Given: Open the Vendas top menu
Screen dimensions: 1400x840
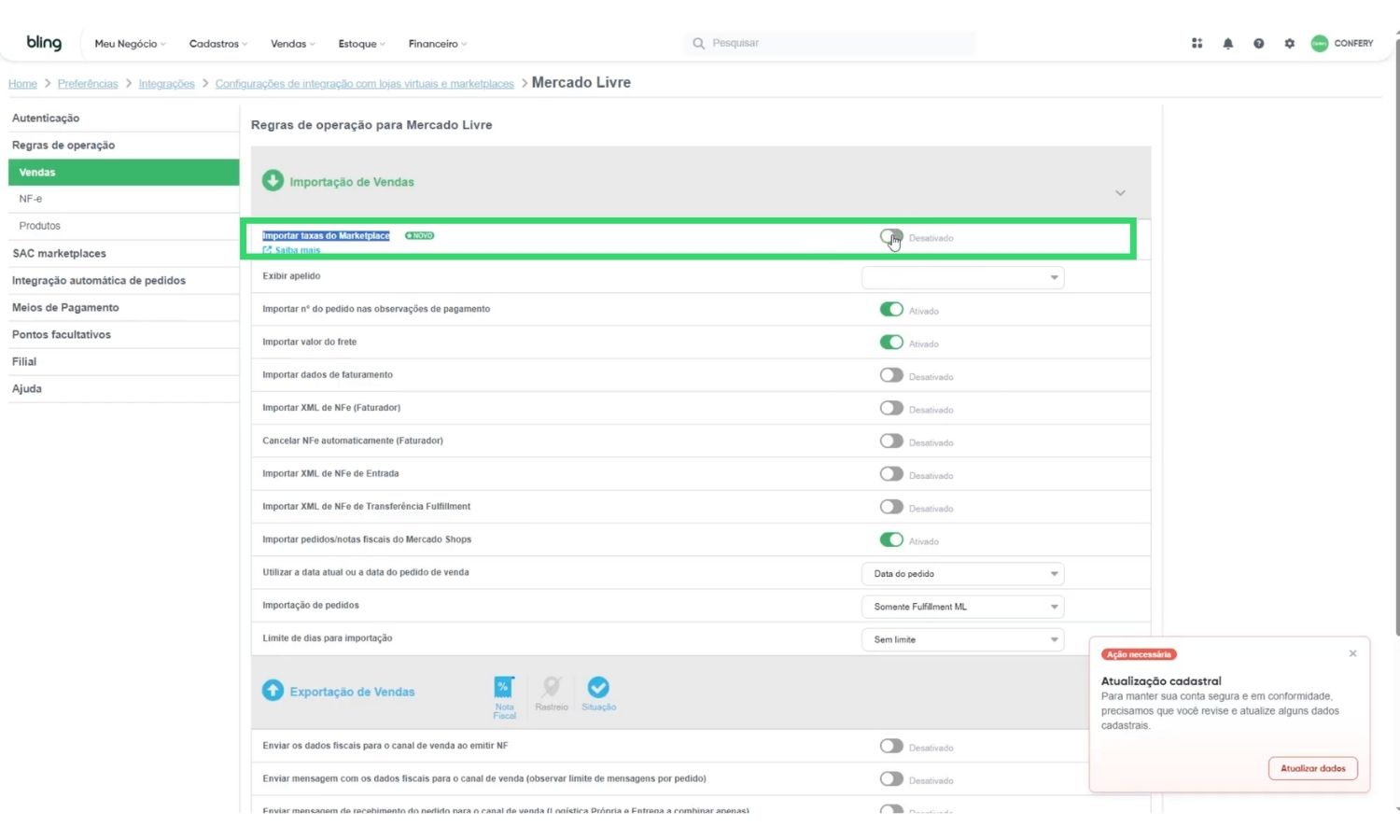Looking at the screenshot, I should coord(293,44).
